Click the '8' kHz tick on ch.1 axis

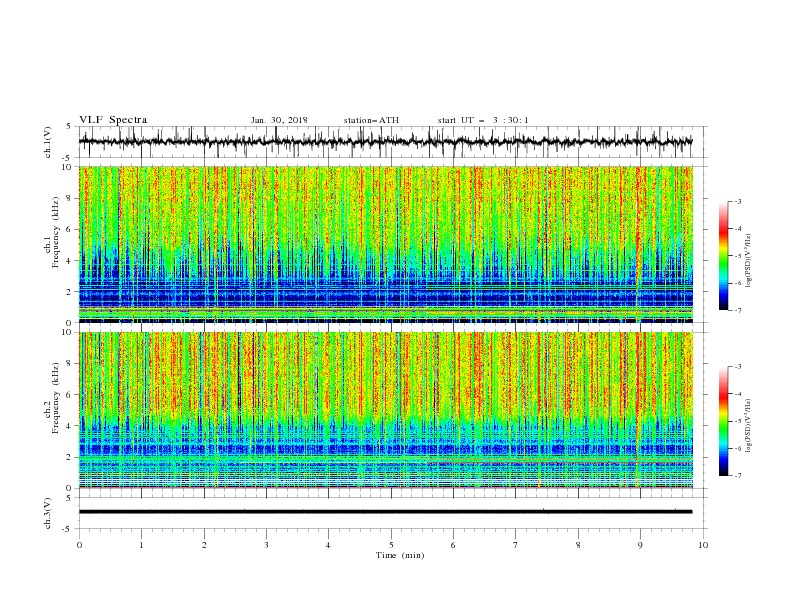(71, 198)
